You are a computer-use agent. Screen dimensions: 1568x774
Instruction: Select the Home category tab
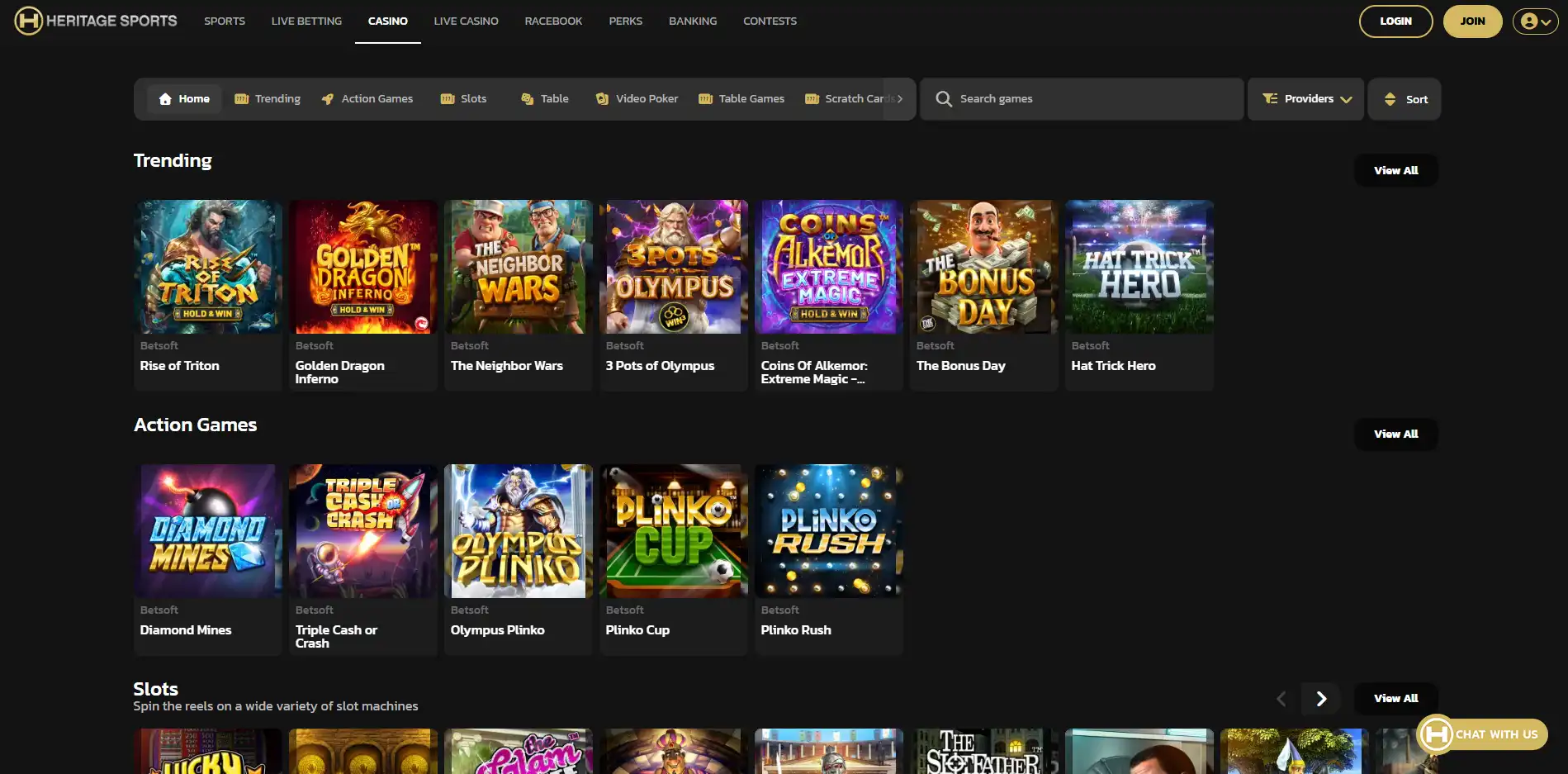coord(184,99)
